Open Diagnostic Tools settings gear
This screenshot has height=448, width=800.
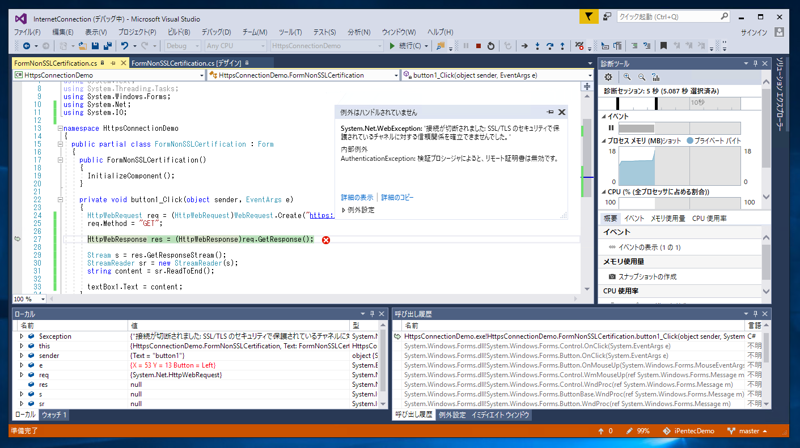(x=608, y=77)
